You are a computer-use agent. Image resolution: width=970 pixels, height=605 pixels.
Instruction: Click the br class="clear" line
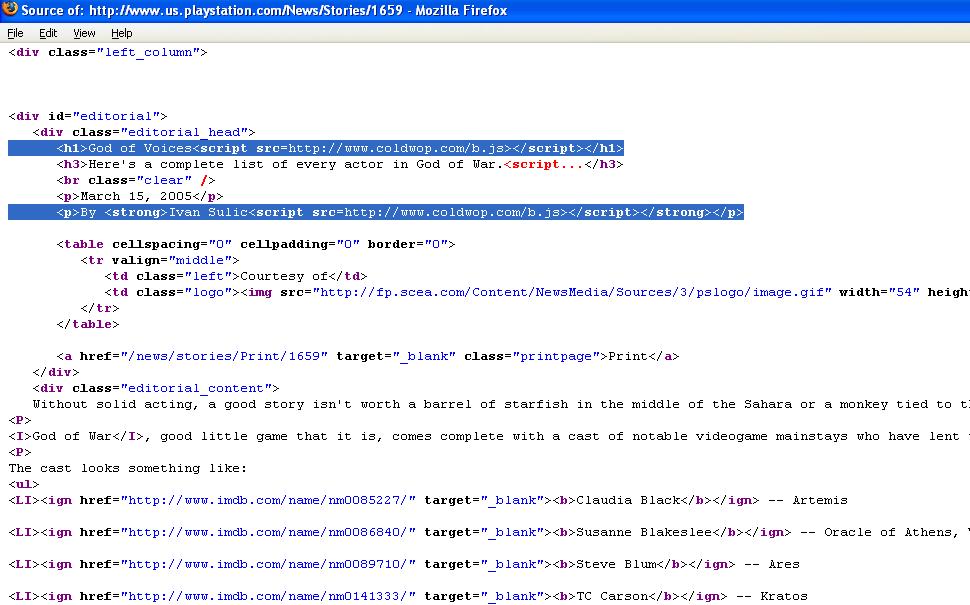(136, 181)
